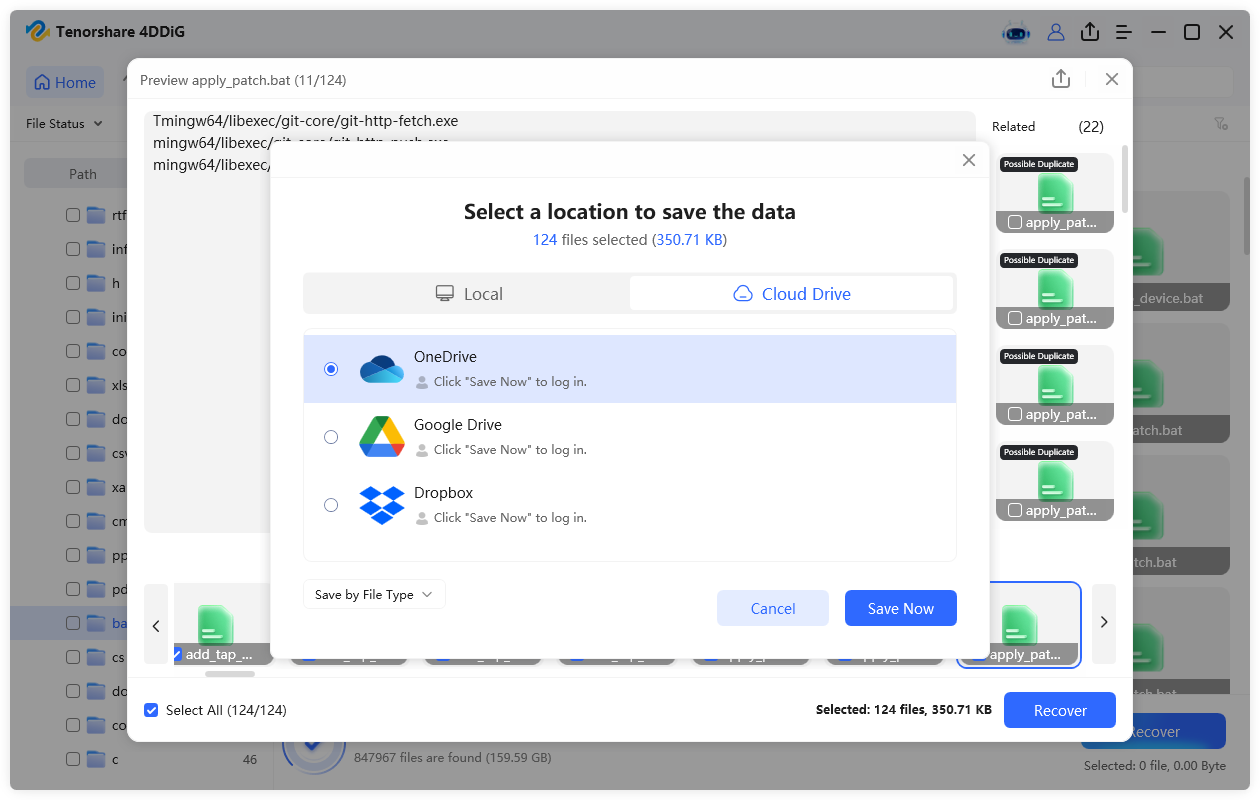1260x800 pixels.
Task: Check the second related apply_pat duplicate checkbox
Action: coord(1015,319)
